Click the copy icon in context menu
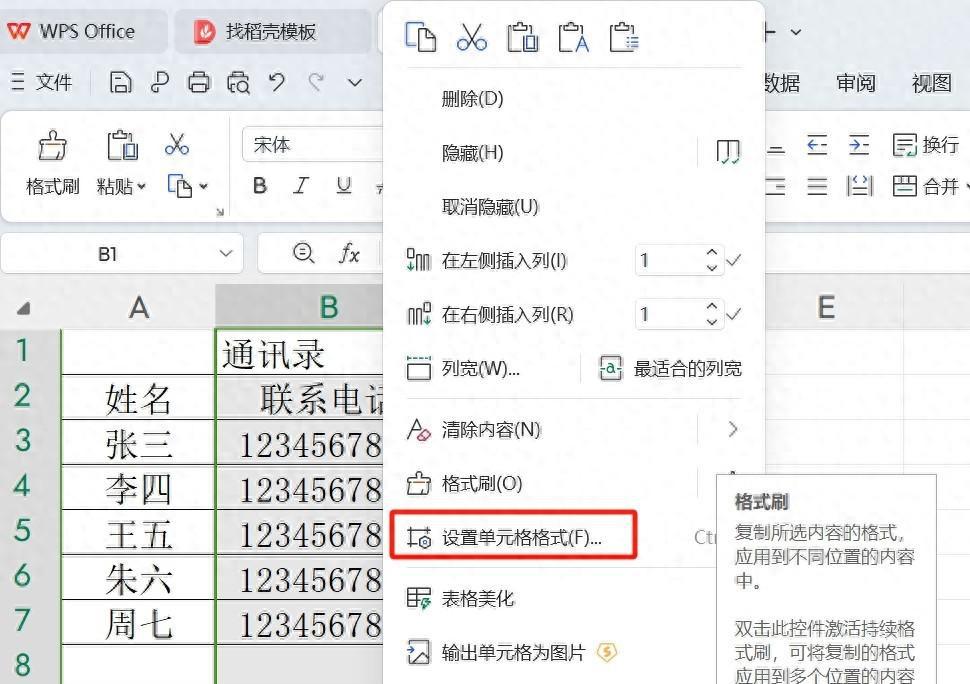Screen dimensions: 970x684 (421, 37)
